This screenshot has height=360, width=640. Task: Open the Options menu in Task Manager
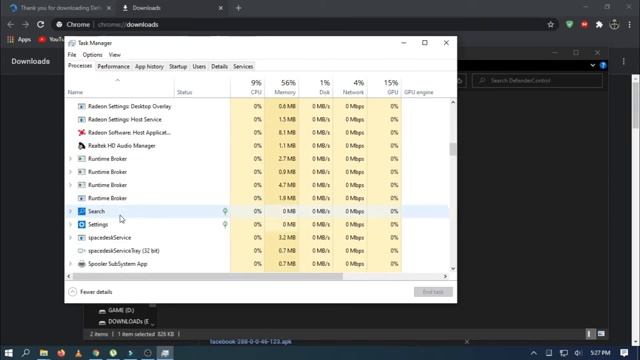point(92,55)
